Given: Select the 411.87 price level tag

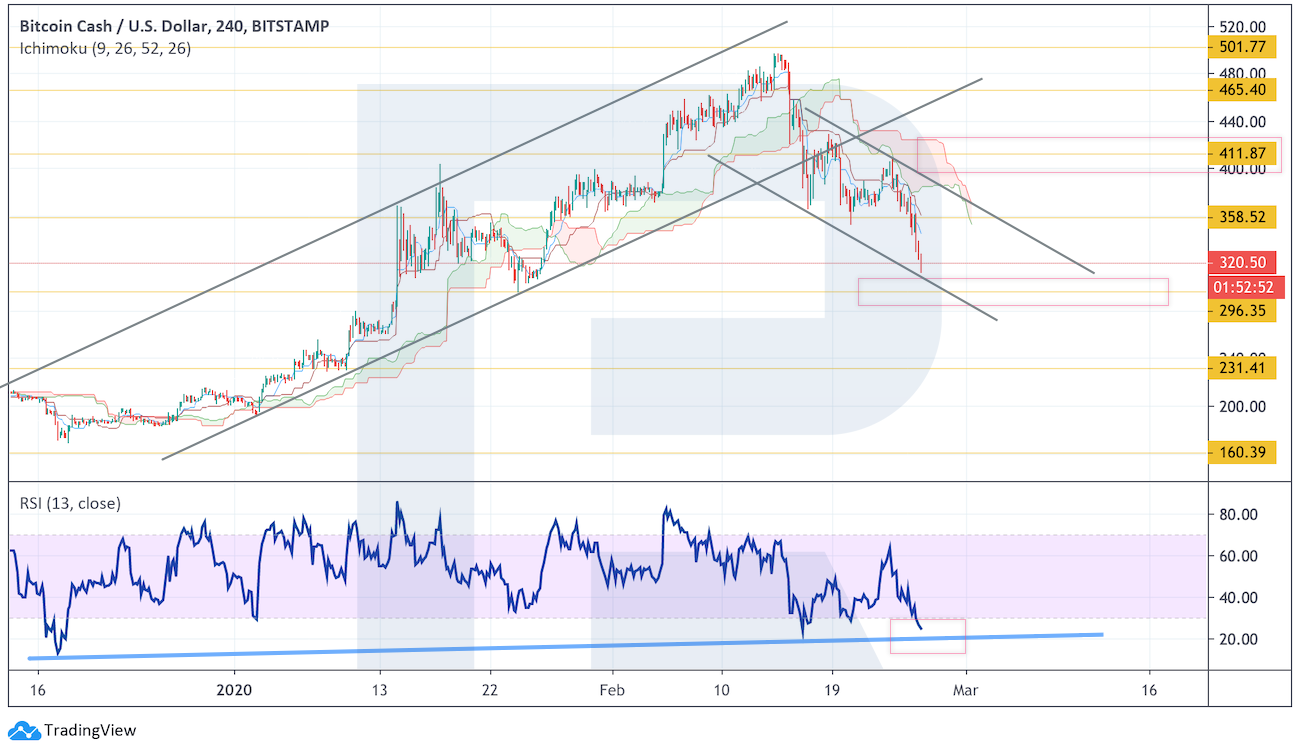Looking at the screenshot, I should coord(1242,154).
